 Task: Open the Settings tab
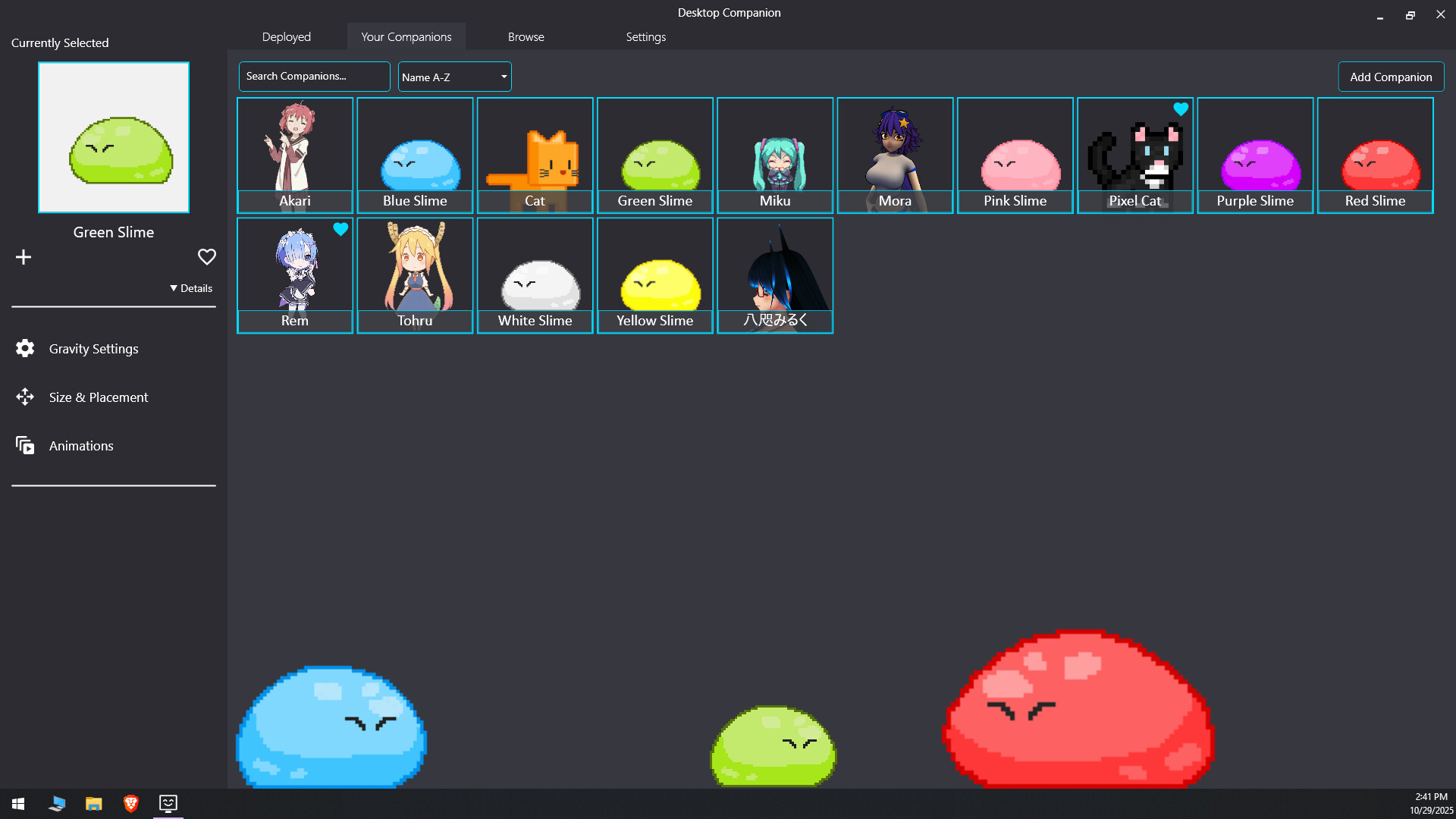point(645,36)
